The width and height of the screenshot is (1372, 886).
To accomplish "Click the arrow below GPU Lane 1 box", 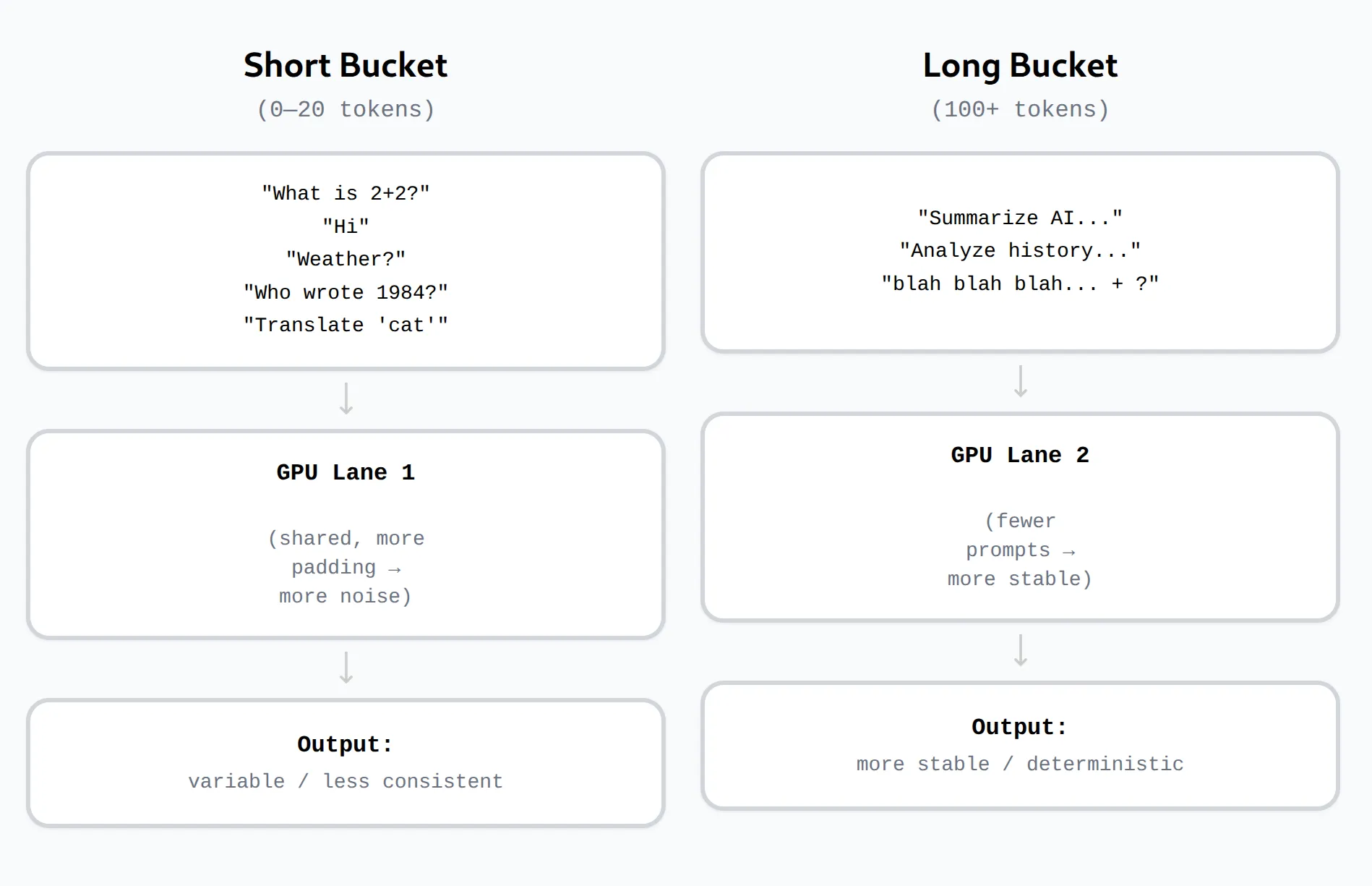I will (346, 668).
